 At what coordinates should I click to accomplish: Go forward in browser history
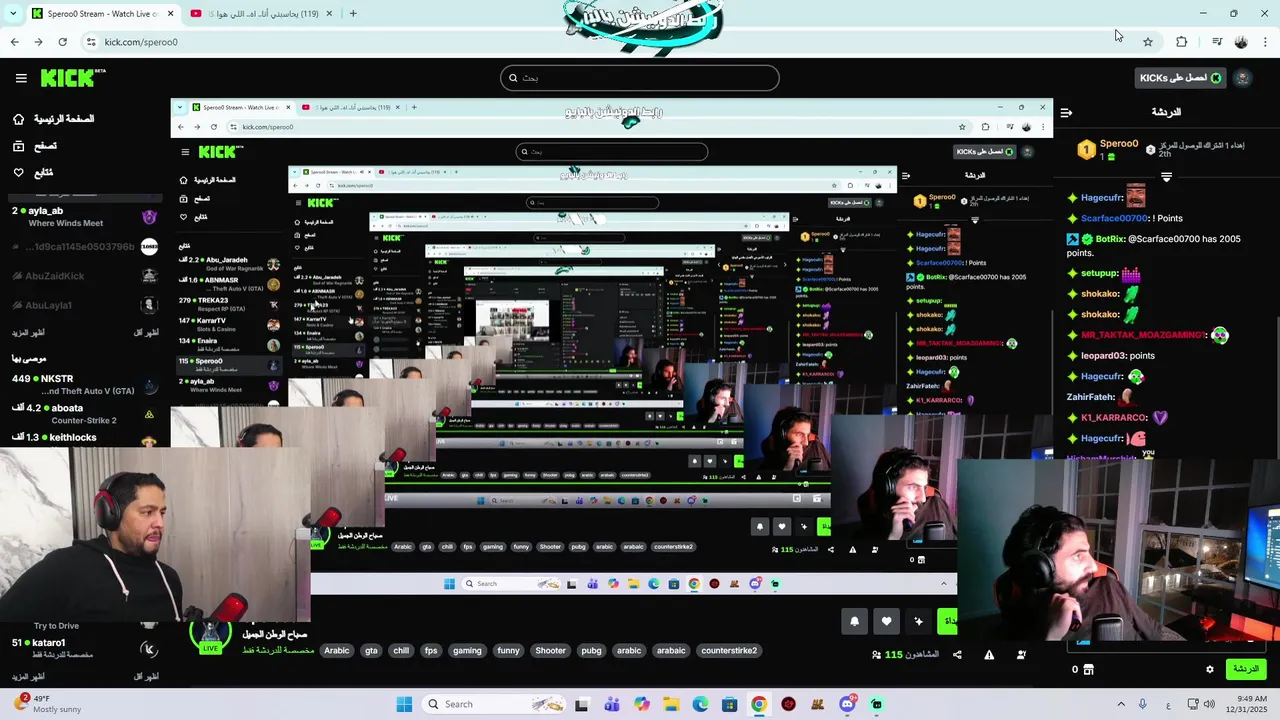point(38,42)
